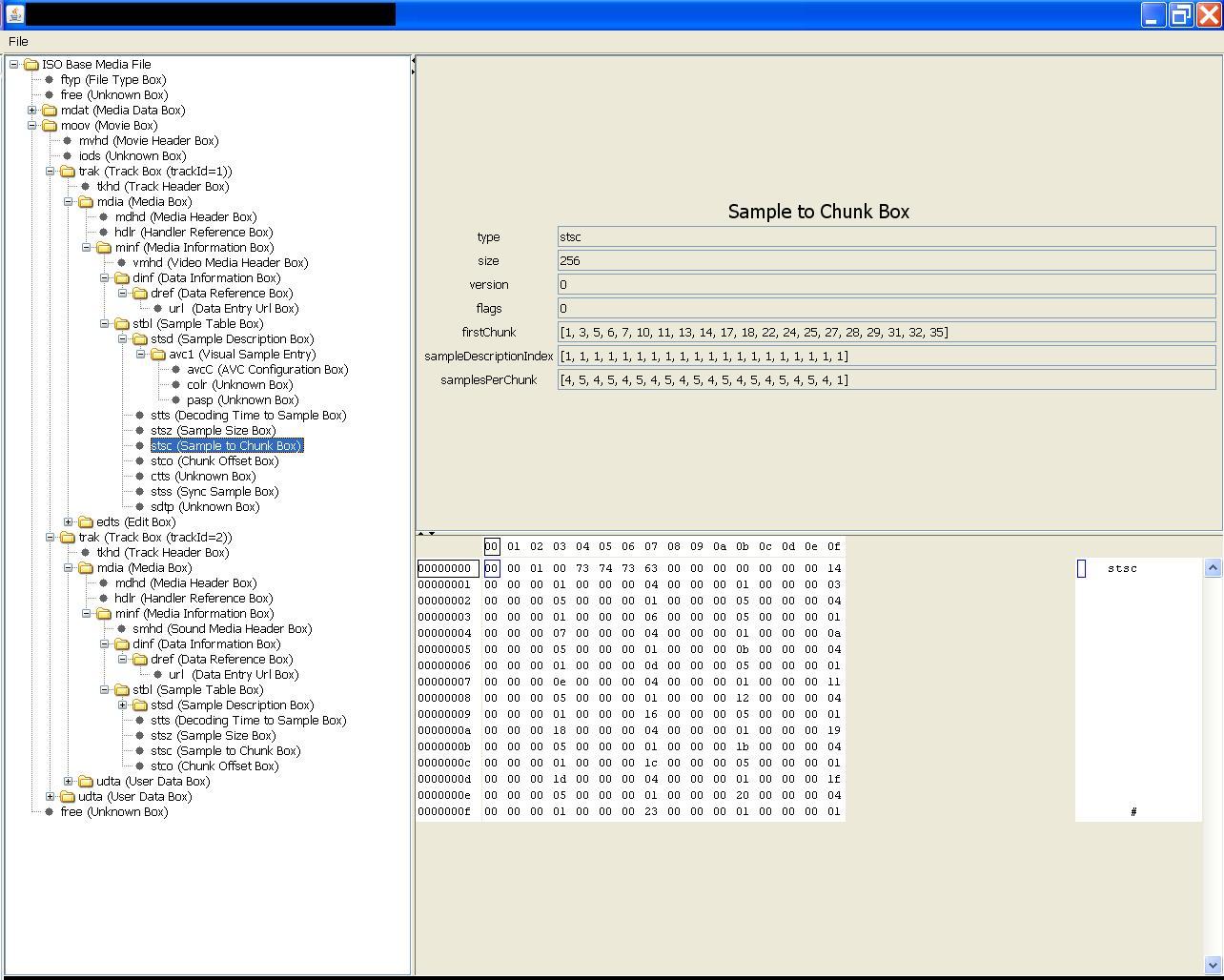
Task: Expand the edts Edit Box node
Action: pos(68,521)
